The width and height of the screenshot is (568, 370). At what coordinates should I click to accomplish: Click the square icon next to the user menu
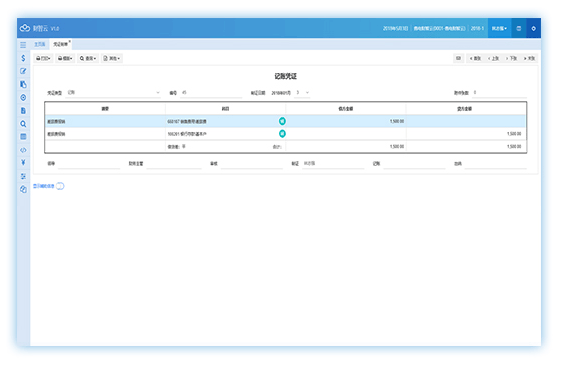click(518, 28)
